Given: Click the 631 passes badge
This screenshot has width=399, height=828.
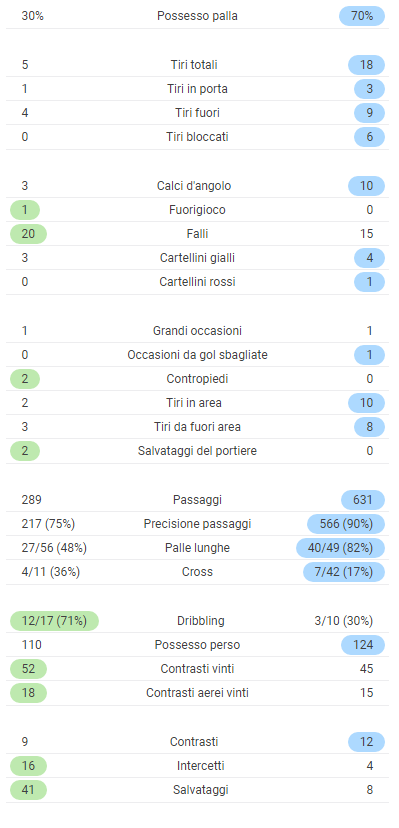Looking at the screenshot, I should [363, 500].
